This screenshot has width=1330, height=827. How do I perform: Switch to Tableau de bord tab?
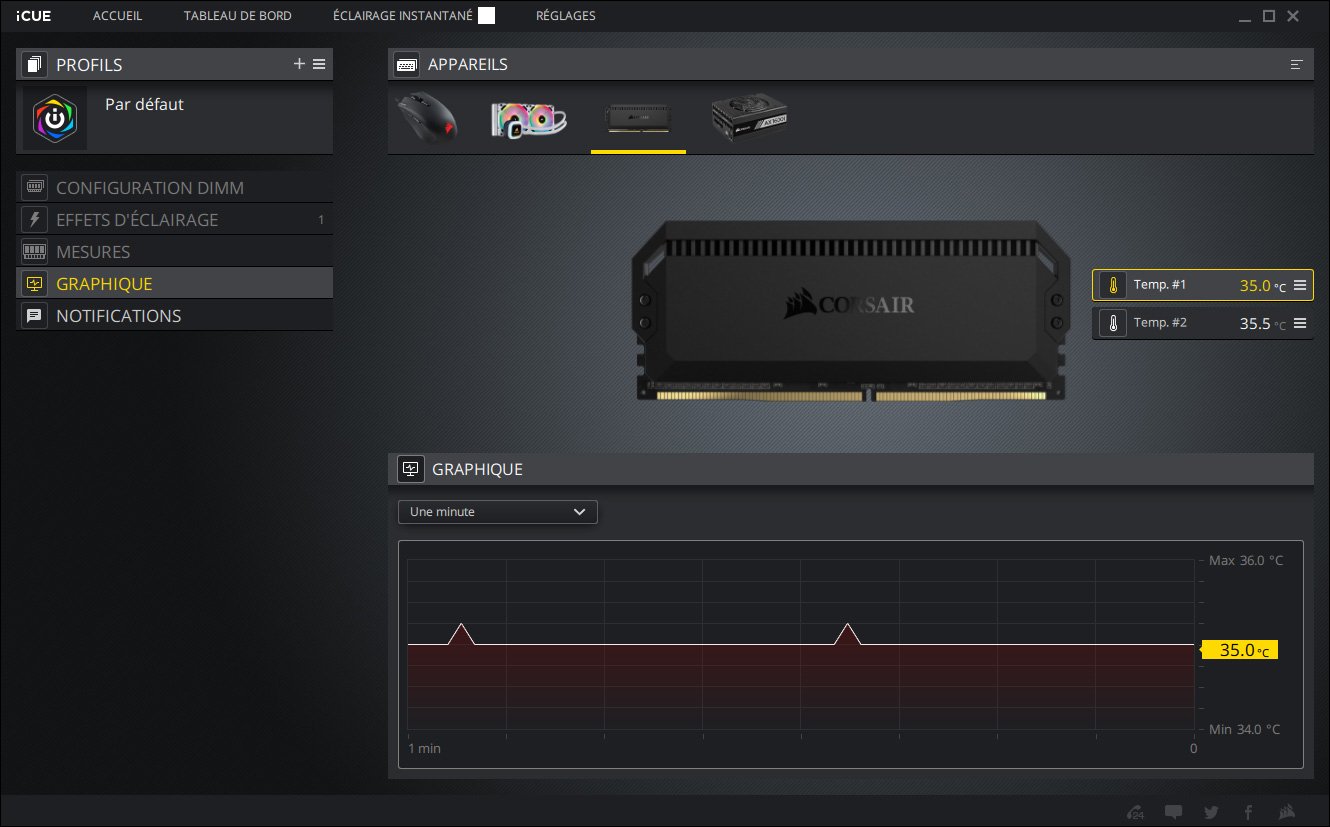coord(238,16)
